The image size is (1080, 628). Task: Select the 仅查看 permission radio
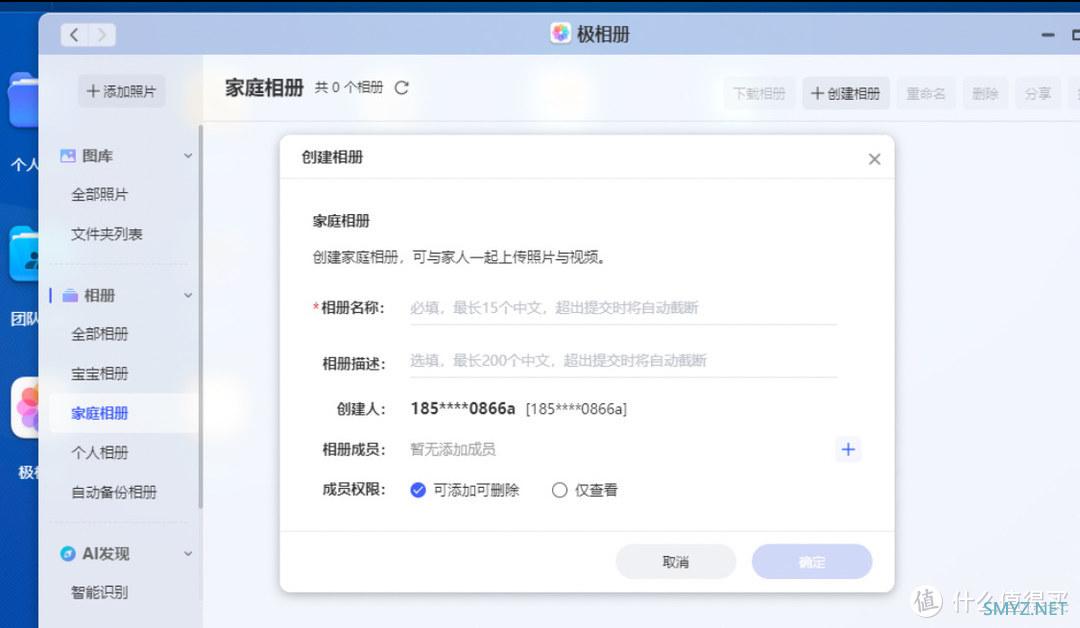pyautogui.click(x=559, y=490)
